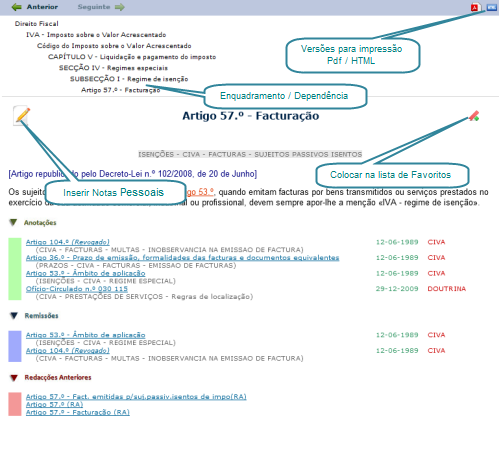Open Ofício-Circulado n.º 030 115 link
Viewport: 499px width, 460px height.
(77, 289)
